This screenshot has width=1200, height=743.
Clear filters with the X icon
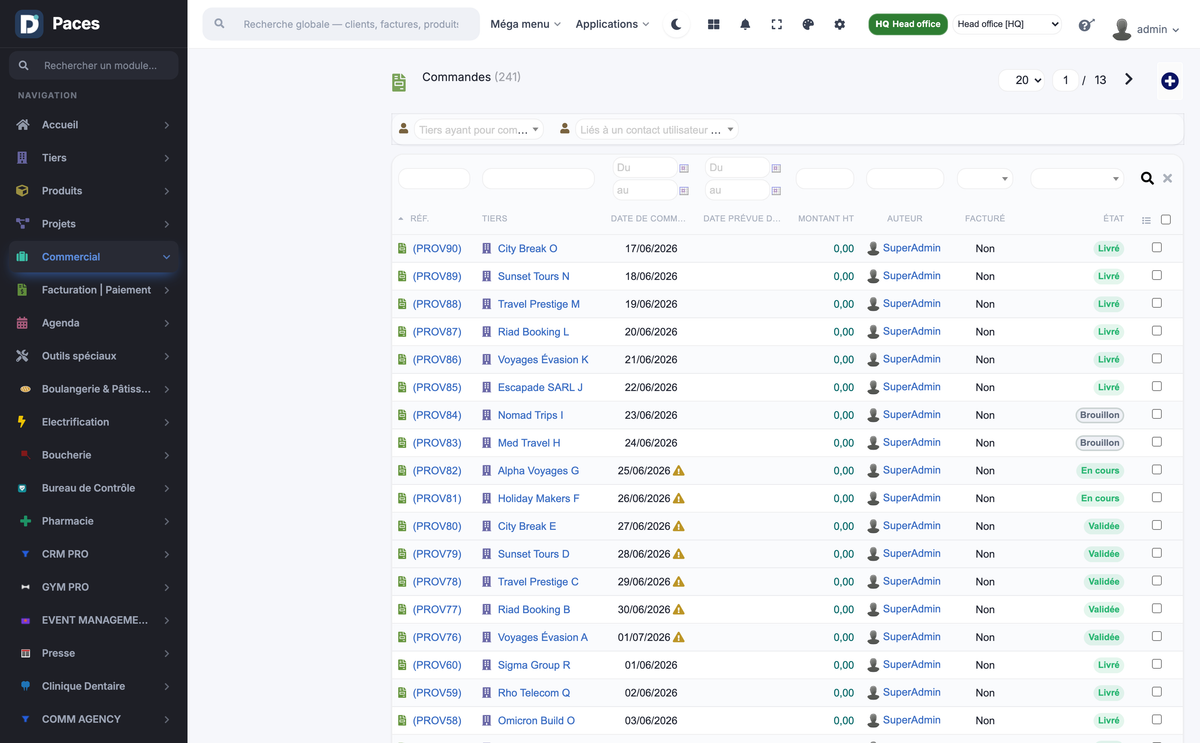[1167, 179]
